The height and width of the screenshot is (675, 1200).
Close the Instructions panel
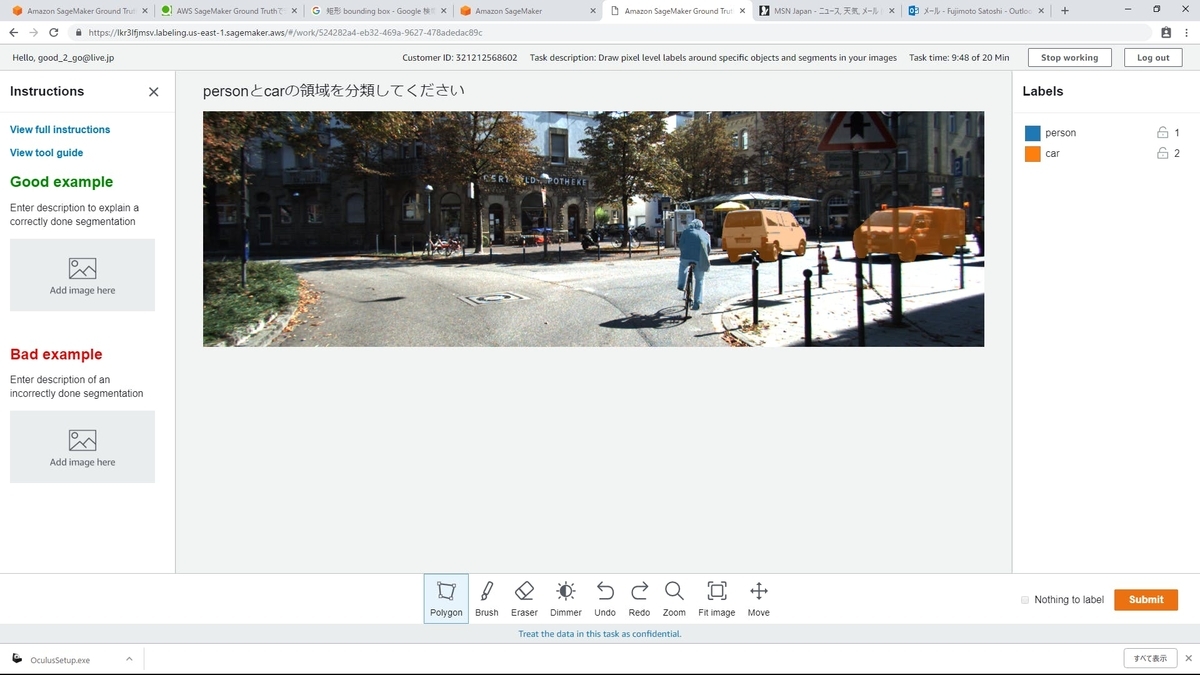pyautogui.click(x=153, y=92)
